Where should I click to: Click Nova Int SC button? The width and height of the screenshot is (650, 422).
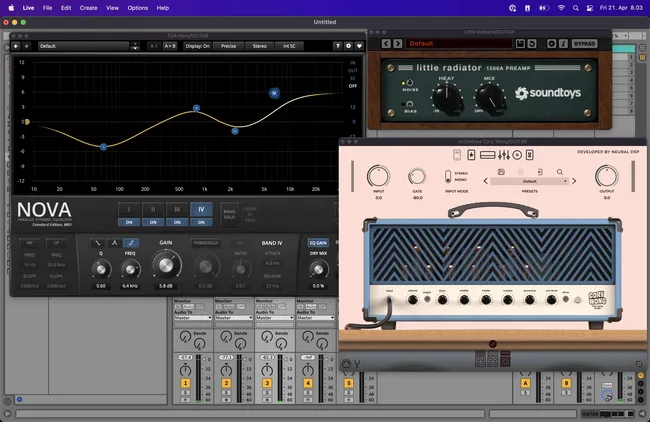point(289,46)
